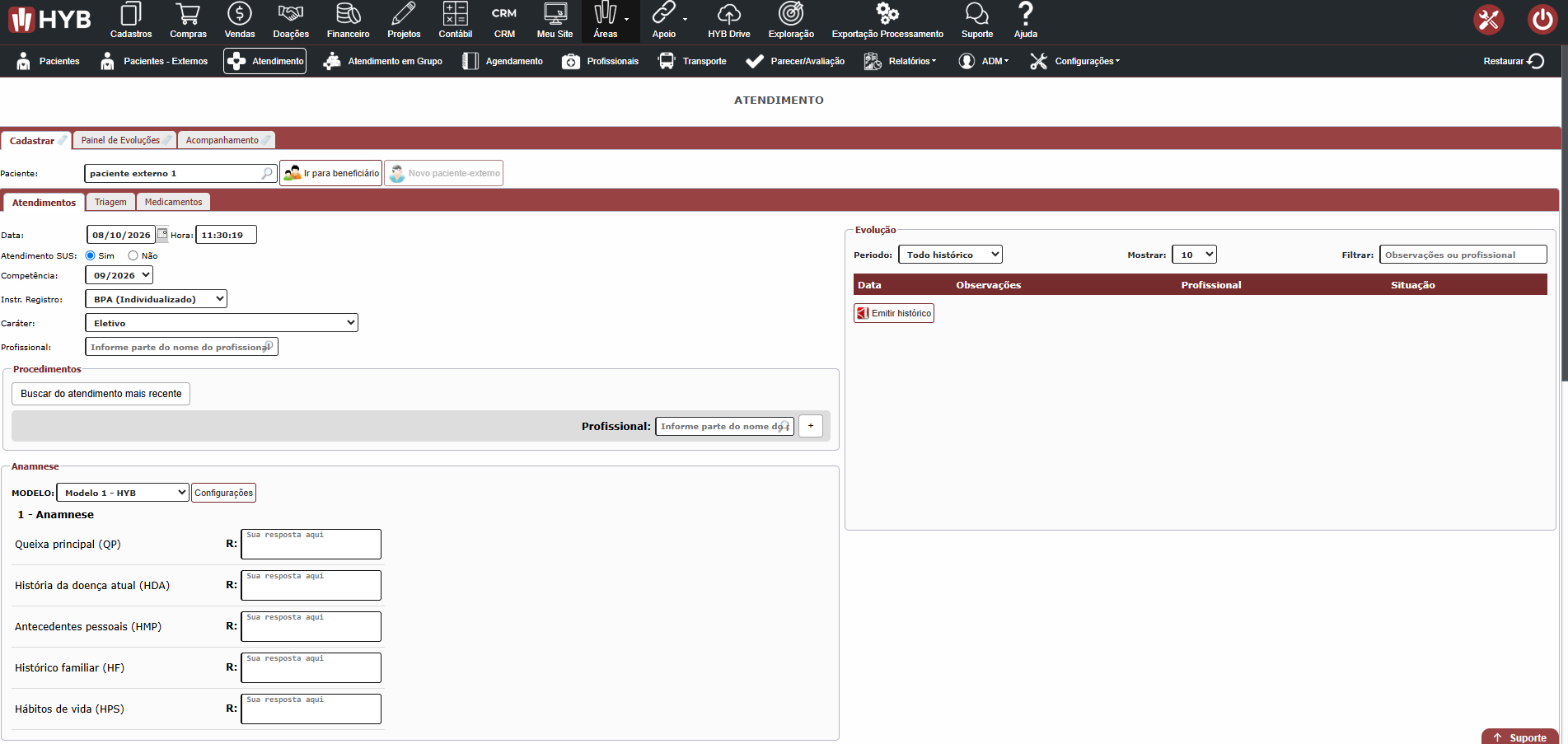Image resolution: width=1568 pixels, height=744 pixels.
Task: Switch to the Triagem tab
Action: coord(110,202)
